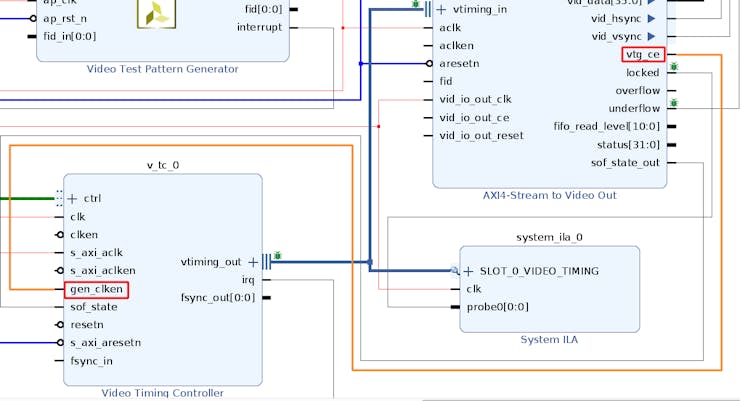Click the debug bug icon on vtiming_out
This screenshot has width=740, height=401.
278,255
